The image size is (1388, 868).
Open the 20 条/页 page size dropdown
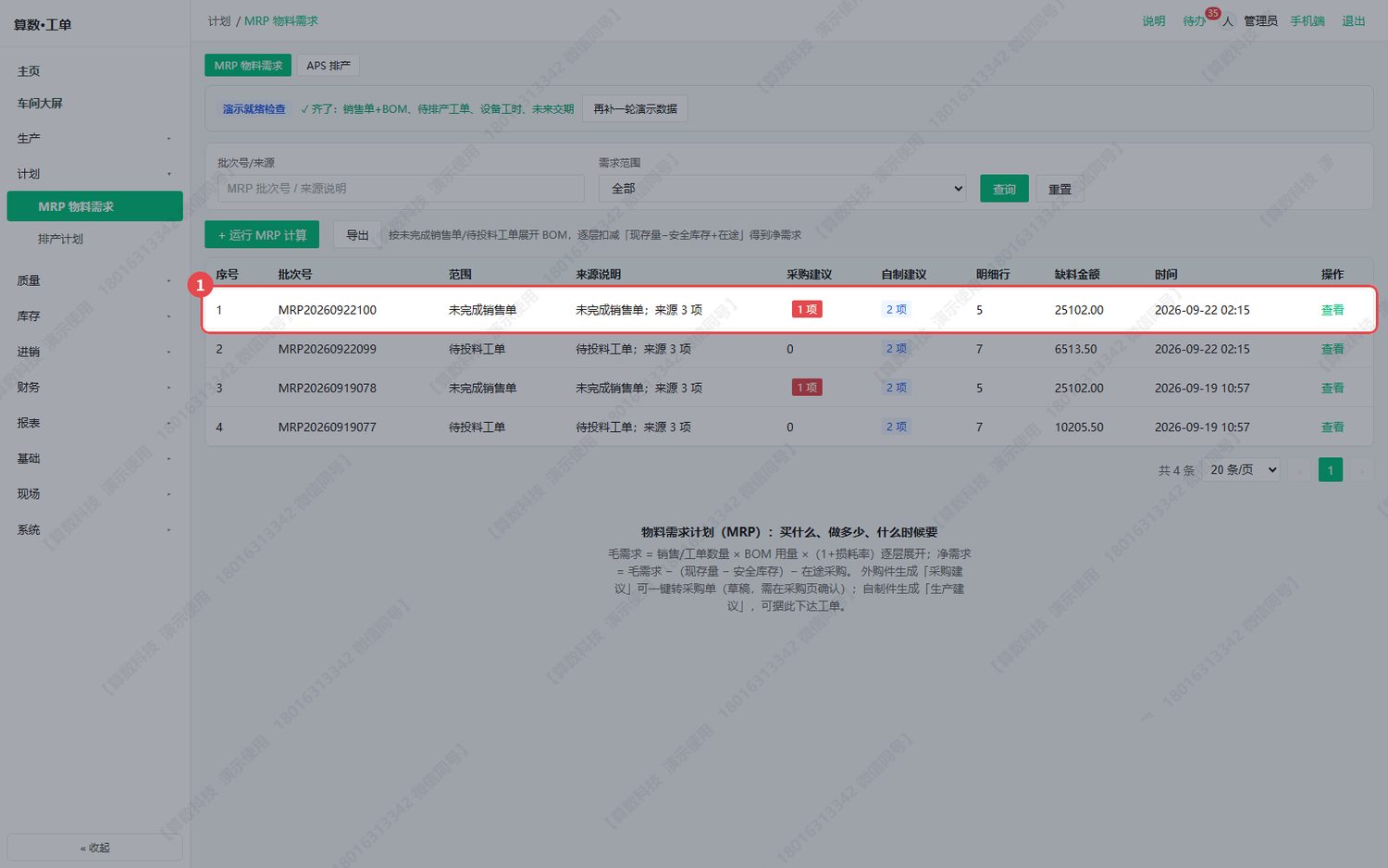(1241, 470)
